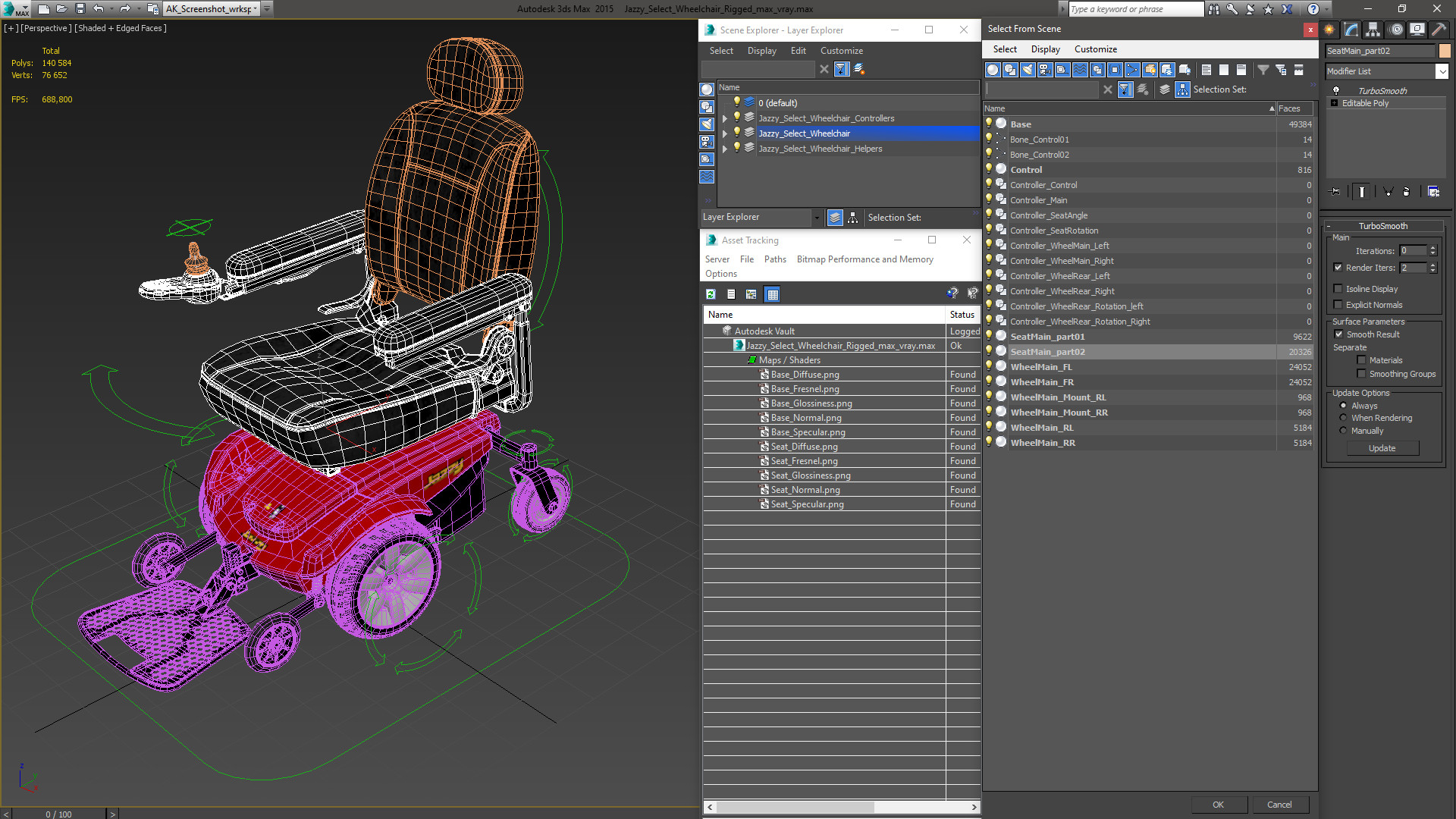Expand the Jazzy_Select_Wheelchair_Helpers layer
Image resolution: width=1456 pixels, height=819 pixels.
coord(725,149)
